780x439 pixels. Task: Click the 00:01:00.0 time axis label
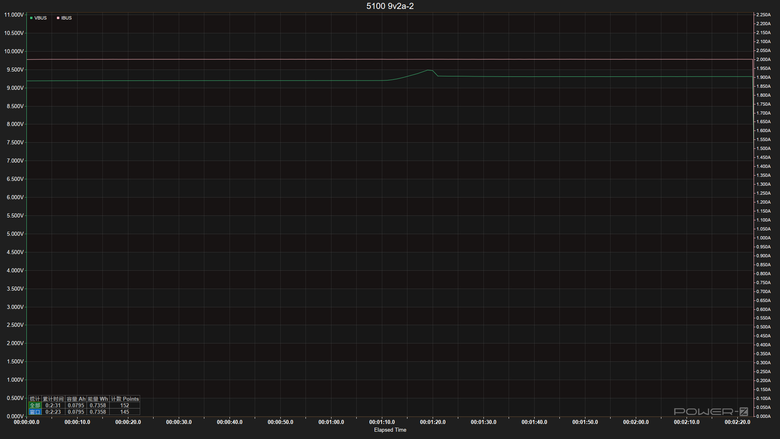[x=331, y=422]
